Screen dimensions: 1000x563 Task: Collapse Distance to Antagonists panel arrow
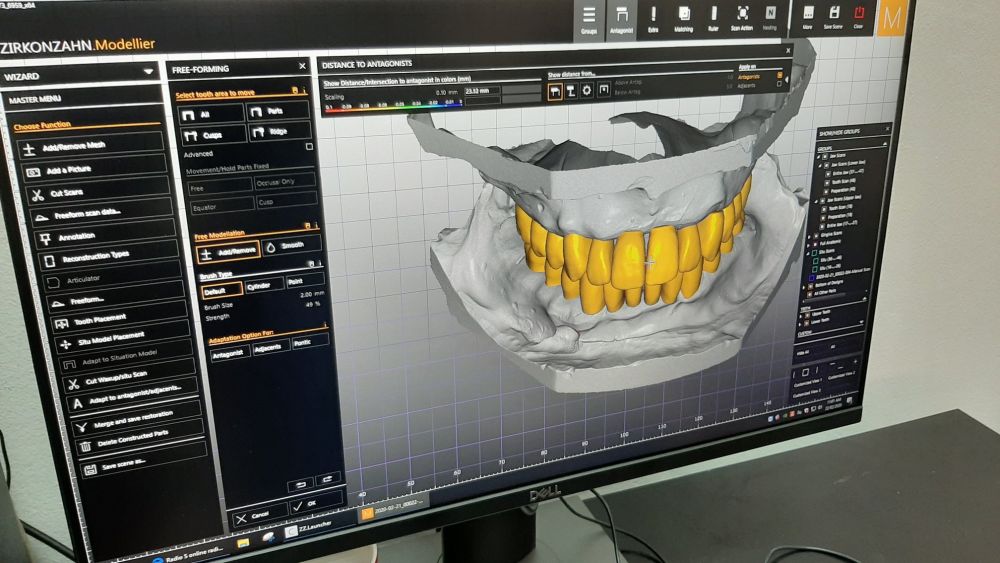tap(786, 79)
